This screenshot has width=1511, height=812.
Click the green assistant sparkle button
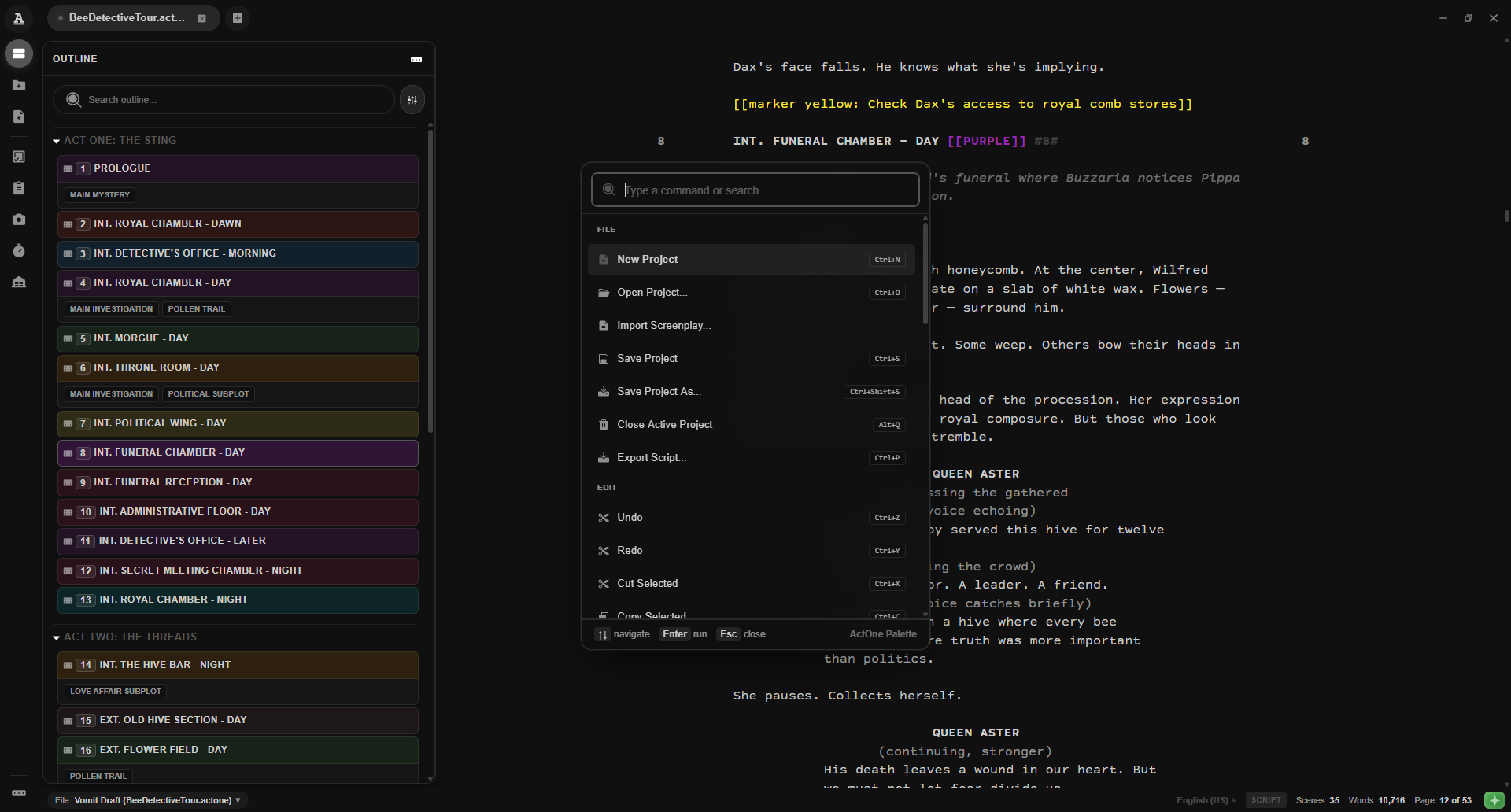coord(1493,800)
